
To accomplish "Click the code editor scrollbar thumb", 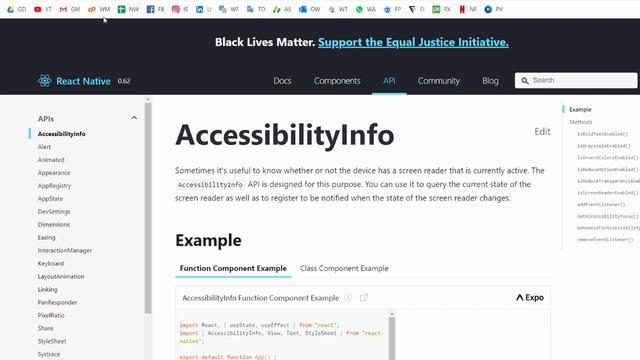I will (x=392, y=338).
